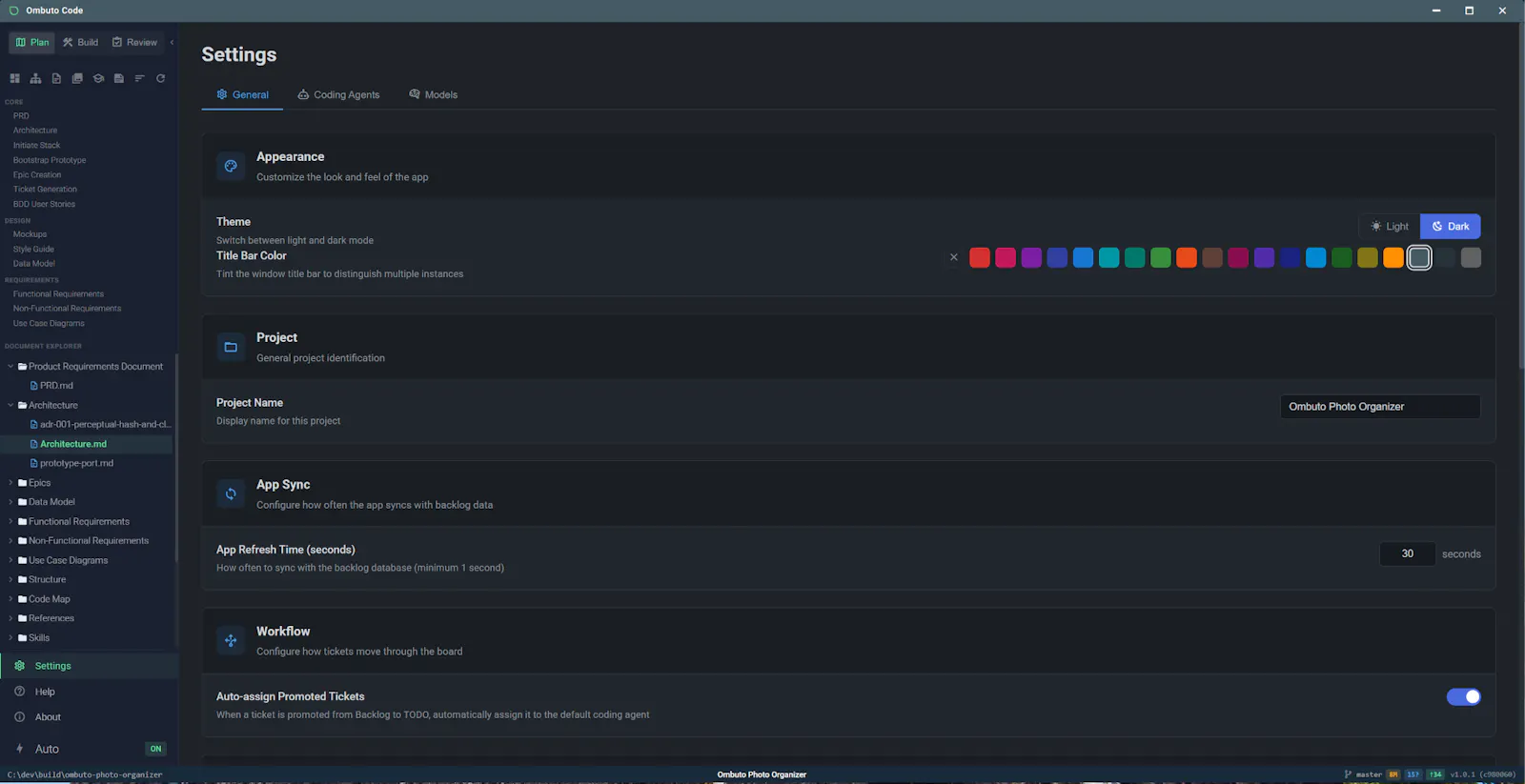Toggle the Auto ON badge

pos(155,749)
